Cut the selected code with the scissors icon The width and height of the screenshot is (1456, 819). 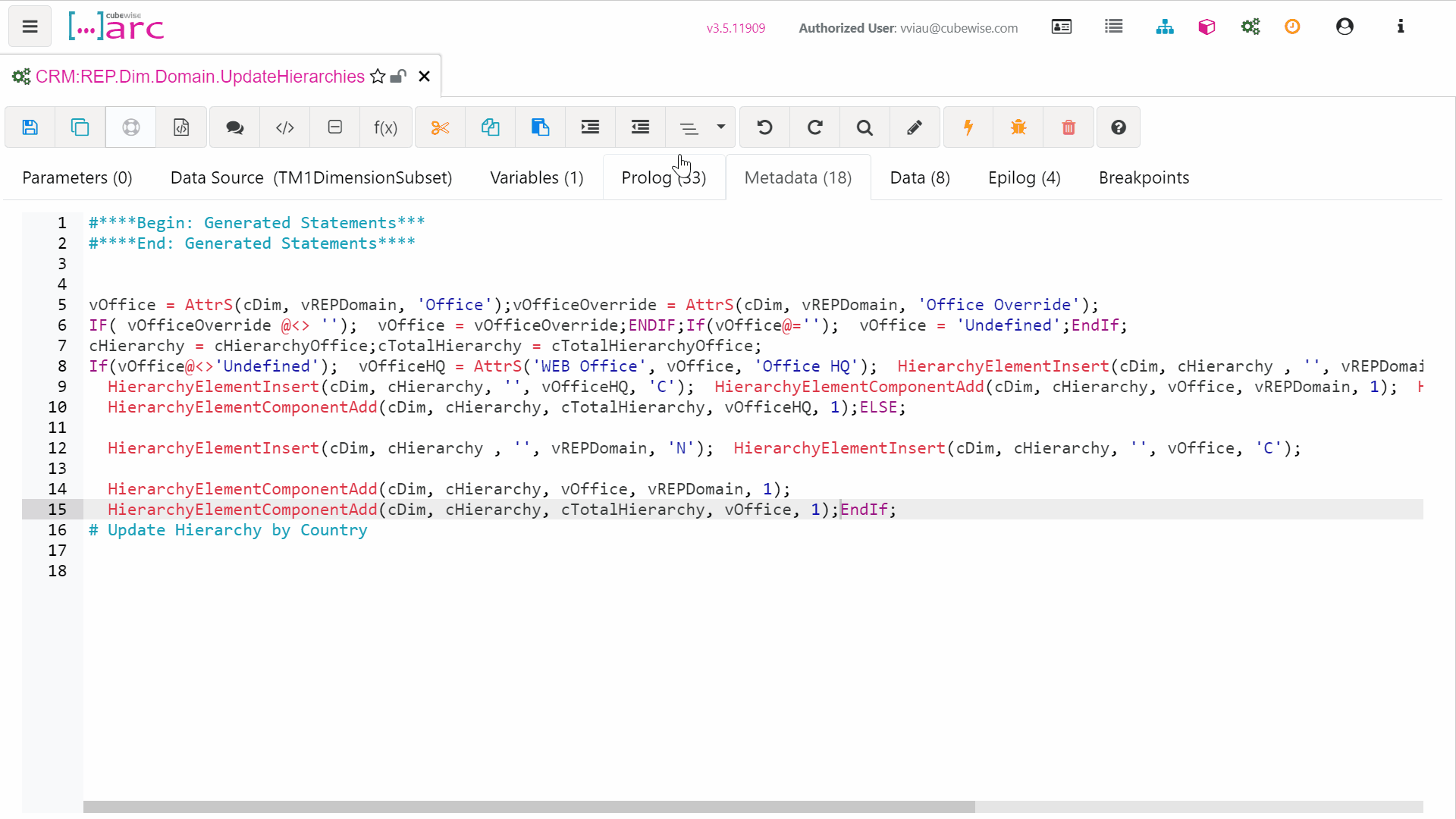pos(440,127)
